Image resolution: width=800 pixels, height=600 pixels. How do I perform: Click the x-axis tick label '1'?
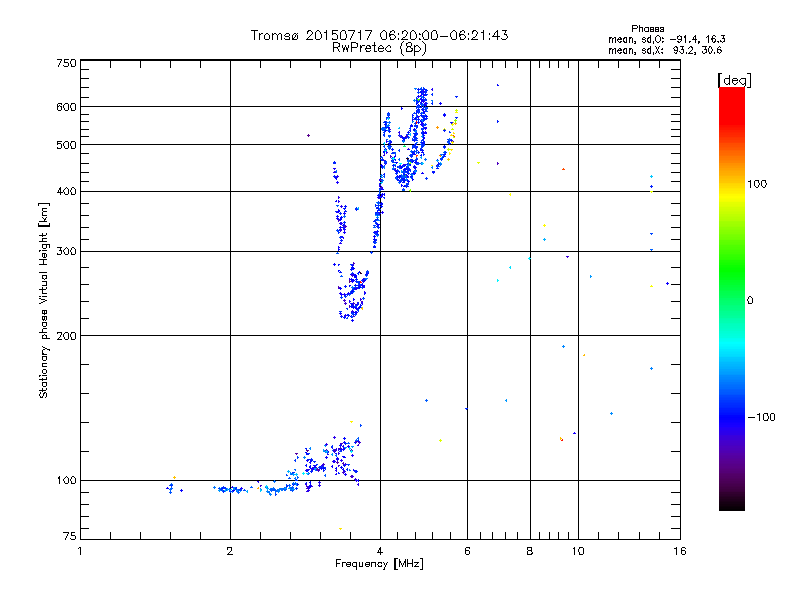(x=80, y=551)
